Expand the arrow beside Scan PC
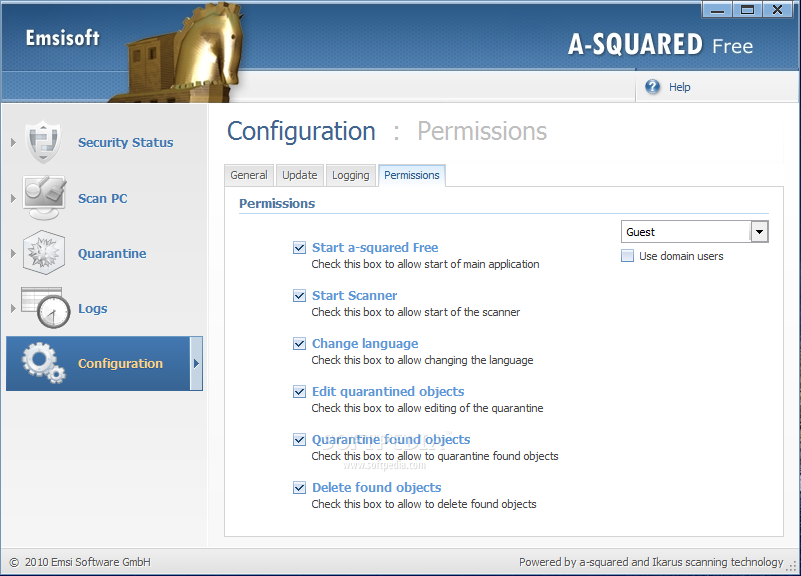Screen dimensions: 801x576 [13, 198]
